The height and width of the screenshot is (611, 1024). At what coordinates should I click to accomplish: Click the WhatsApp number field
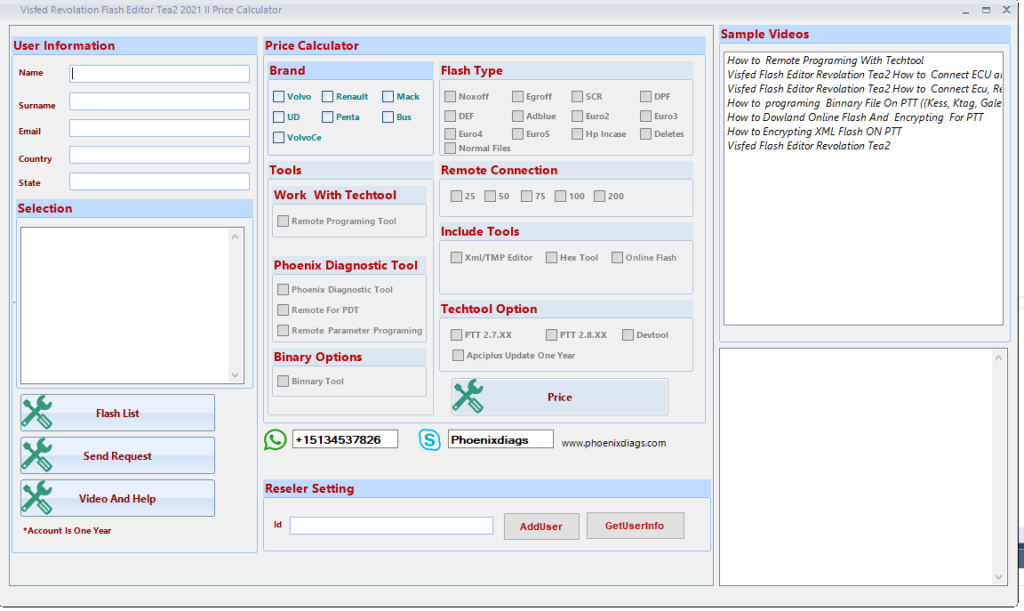[345, 439]
